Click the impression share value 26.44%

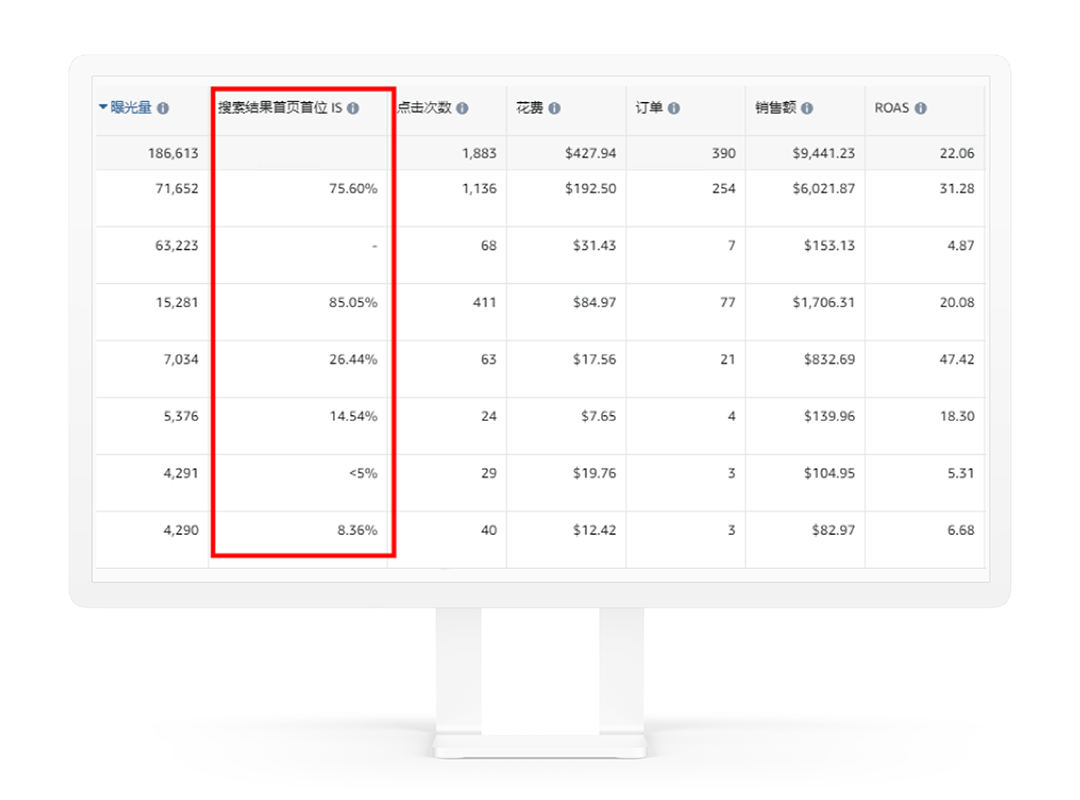(x=353, y=359)
